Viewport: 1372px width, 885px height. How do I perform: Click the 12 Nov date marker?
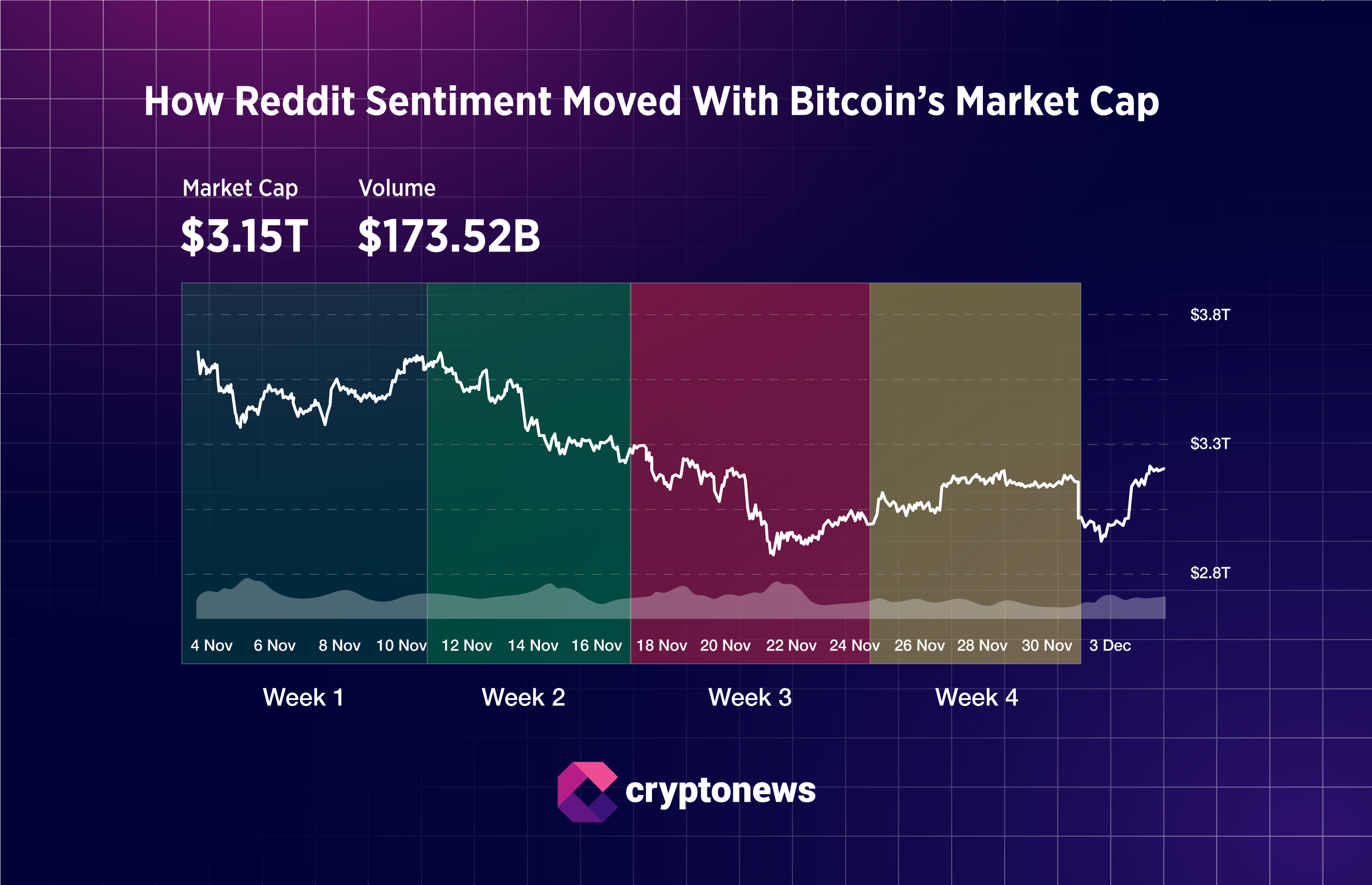pos(466,646)
